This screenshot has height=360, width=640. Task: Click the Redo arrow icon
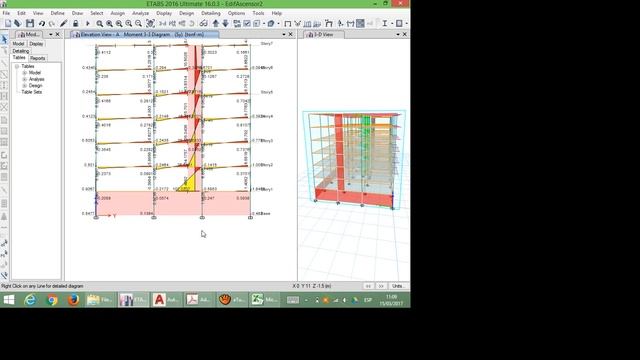(x=52, y=24)
